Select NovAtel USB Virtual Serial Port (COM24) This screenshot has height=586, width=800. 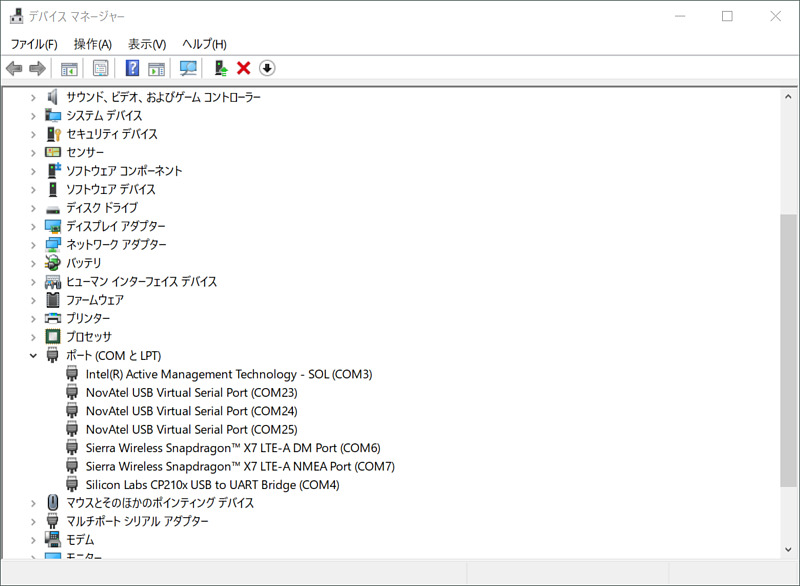191,411
